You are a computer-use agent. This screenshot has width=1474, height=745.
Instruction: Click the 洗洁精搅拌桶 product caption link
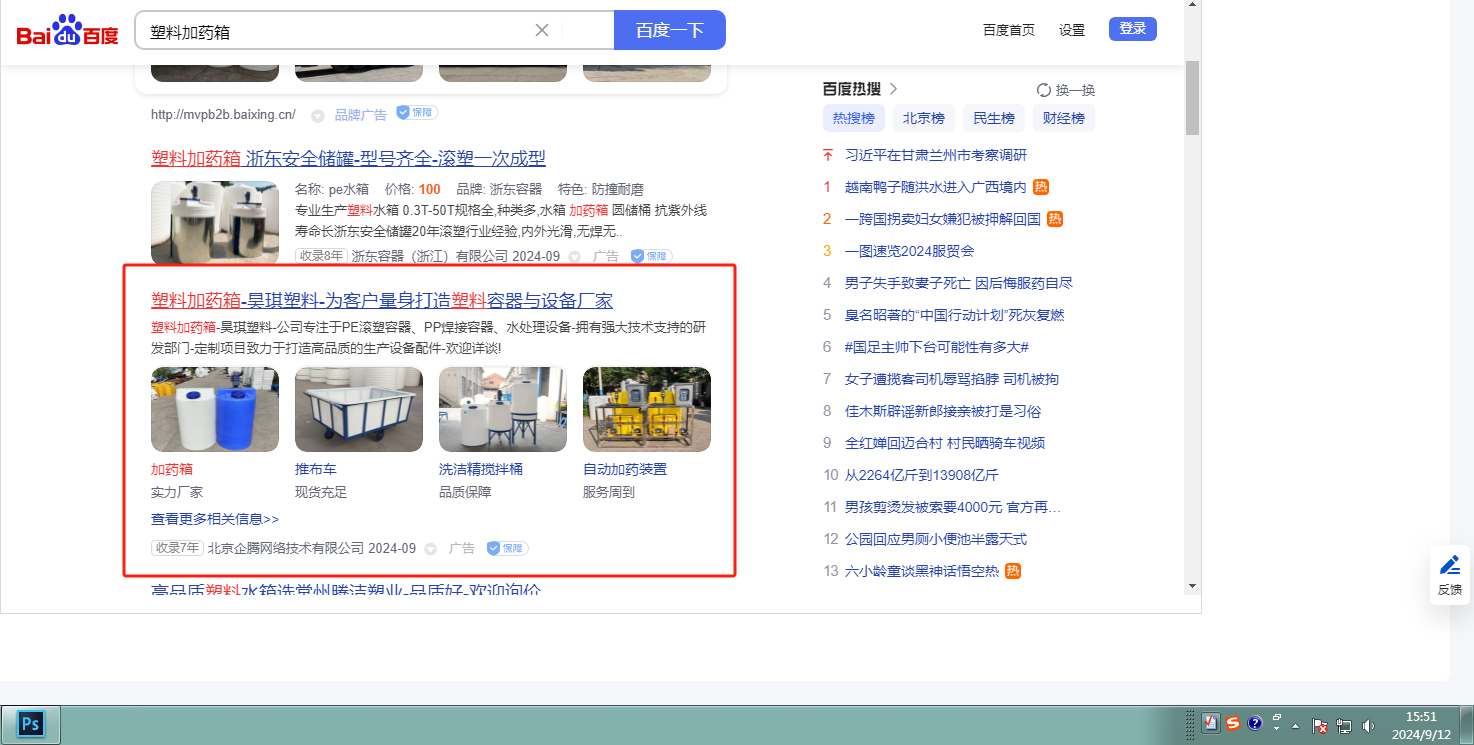[481, 469]
